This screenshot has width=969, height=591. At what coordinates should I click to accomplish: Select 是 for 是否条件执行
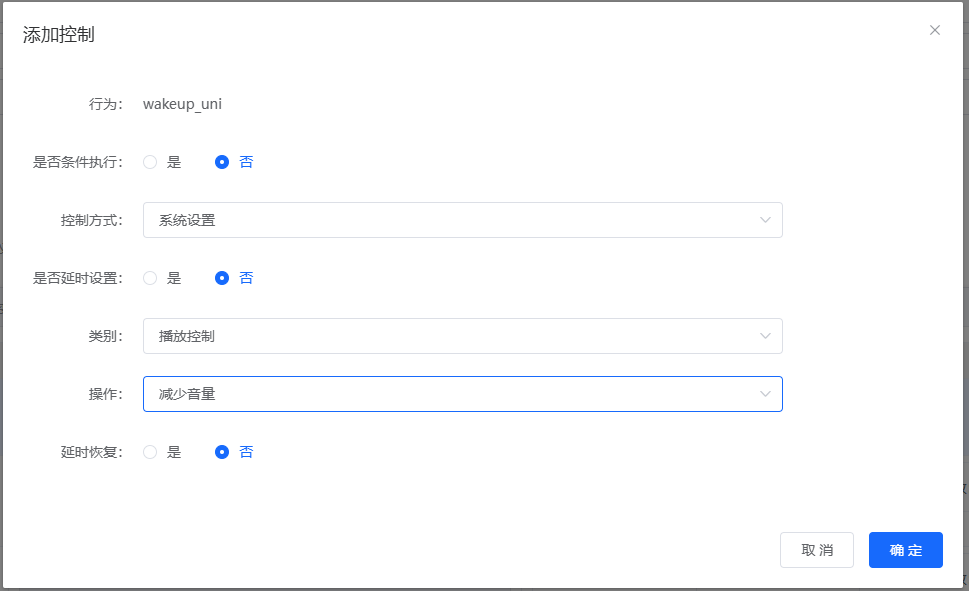pyautogui.click(x=151, y=162)
